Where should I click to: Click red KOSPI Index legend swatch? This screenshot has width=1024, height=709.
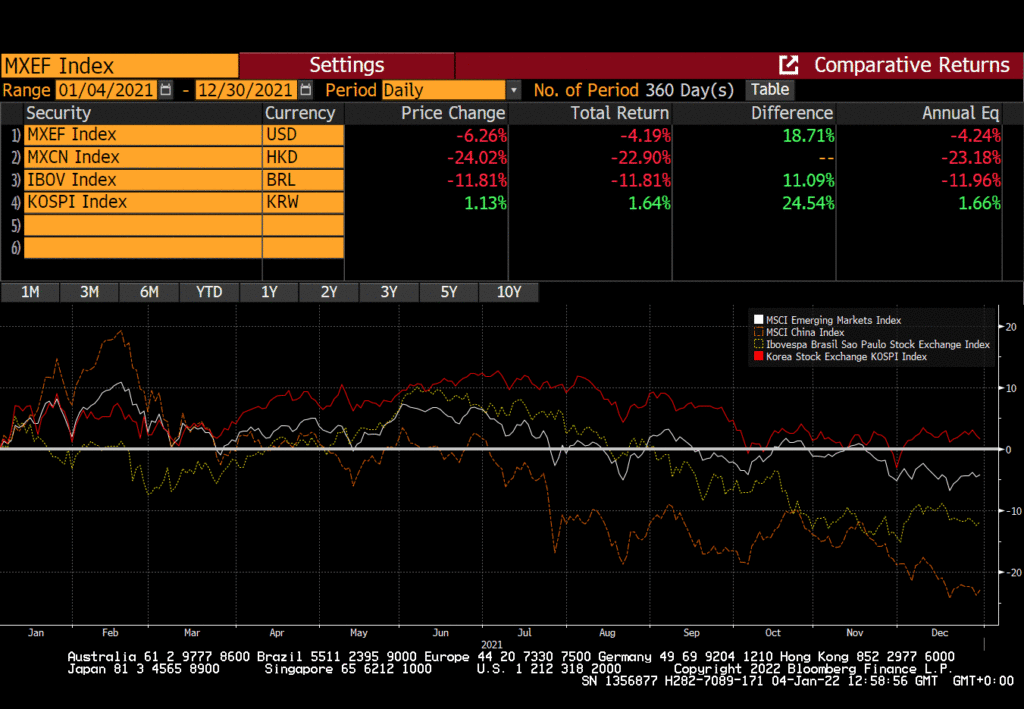click(758, 356)
